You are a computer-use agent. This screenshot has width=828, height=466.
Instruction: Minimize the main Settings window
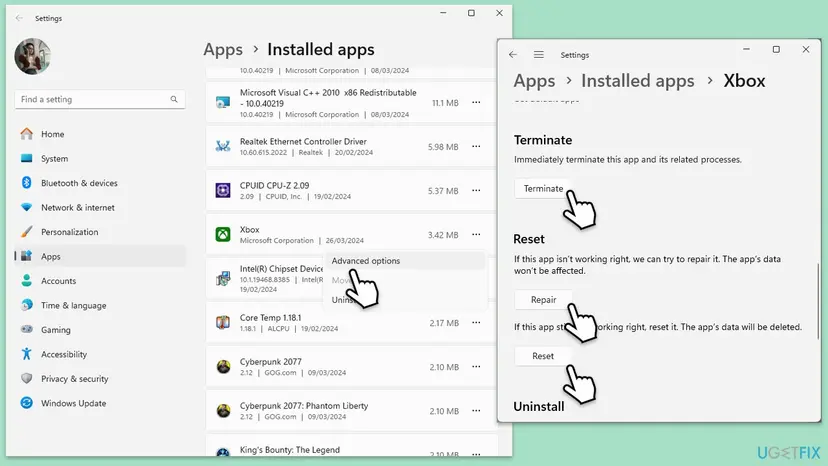tap(443, 13)
